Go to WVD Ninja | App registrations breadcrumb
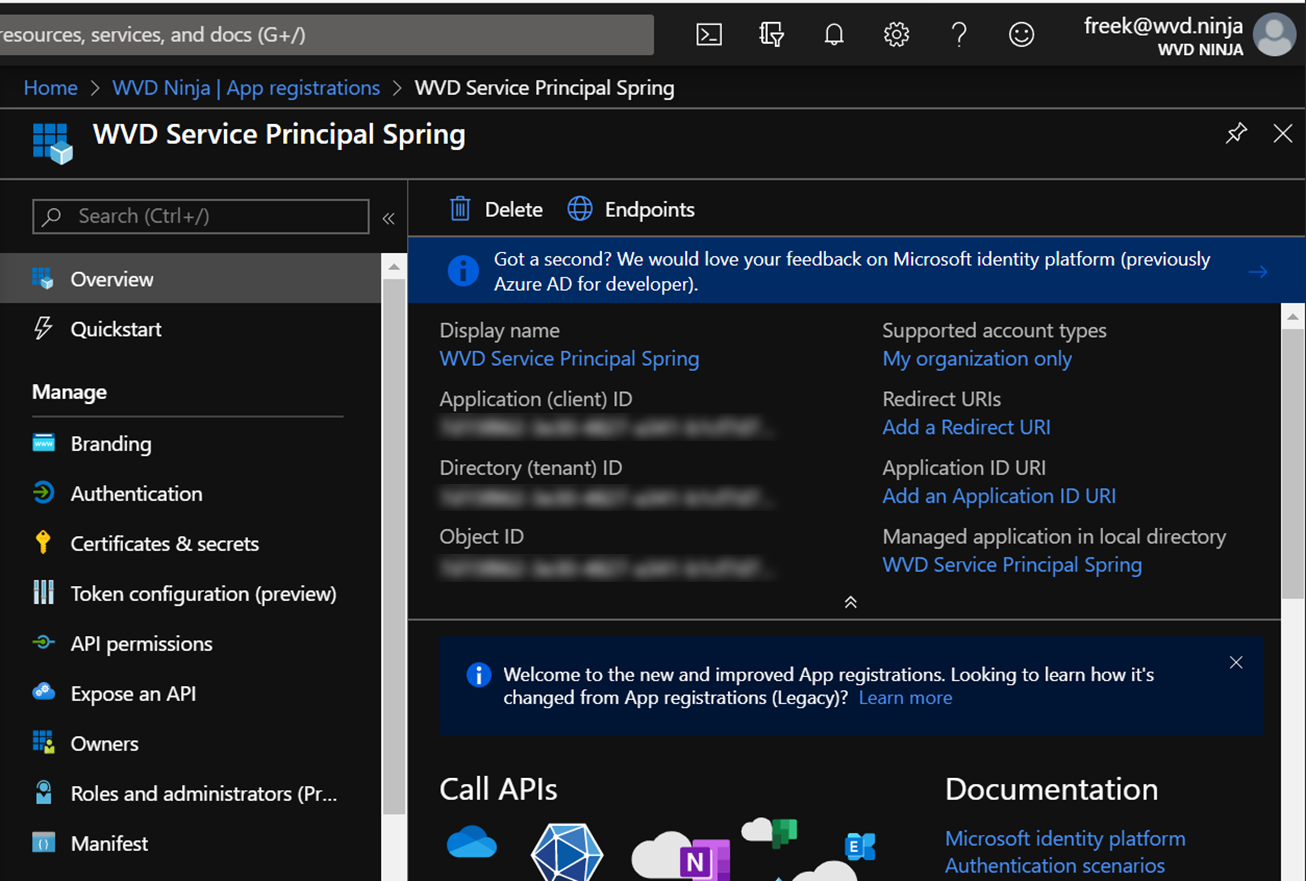Image resolution: width=1306 pixels, height=881 pixels. click(246, 88)
